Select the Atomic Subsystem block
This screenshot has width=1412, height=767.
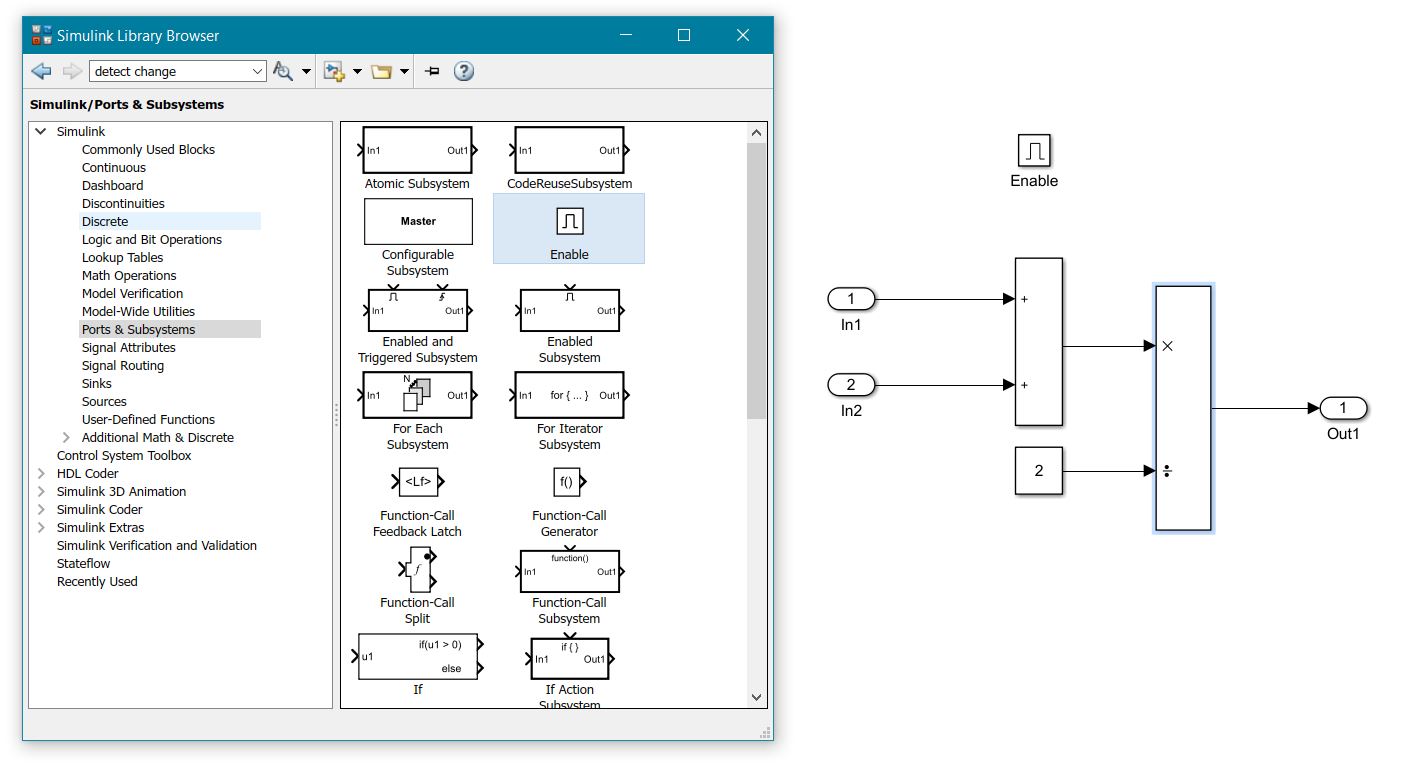[x=417, y=148]
